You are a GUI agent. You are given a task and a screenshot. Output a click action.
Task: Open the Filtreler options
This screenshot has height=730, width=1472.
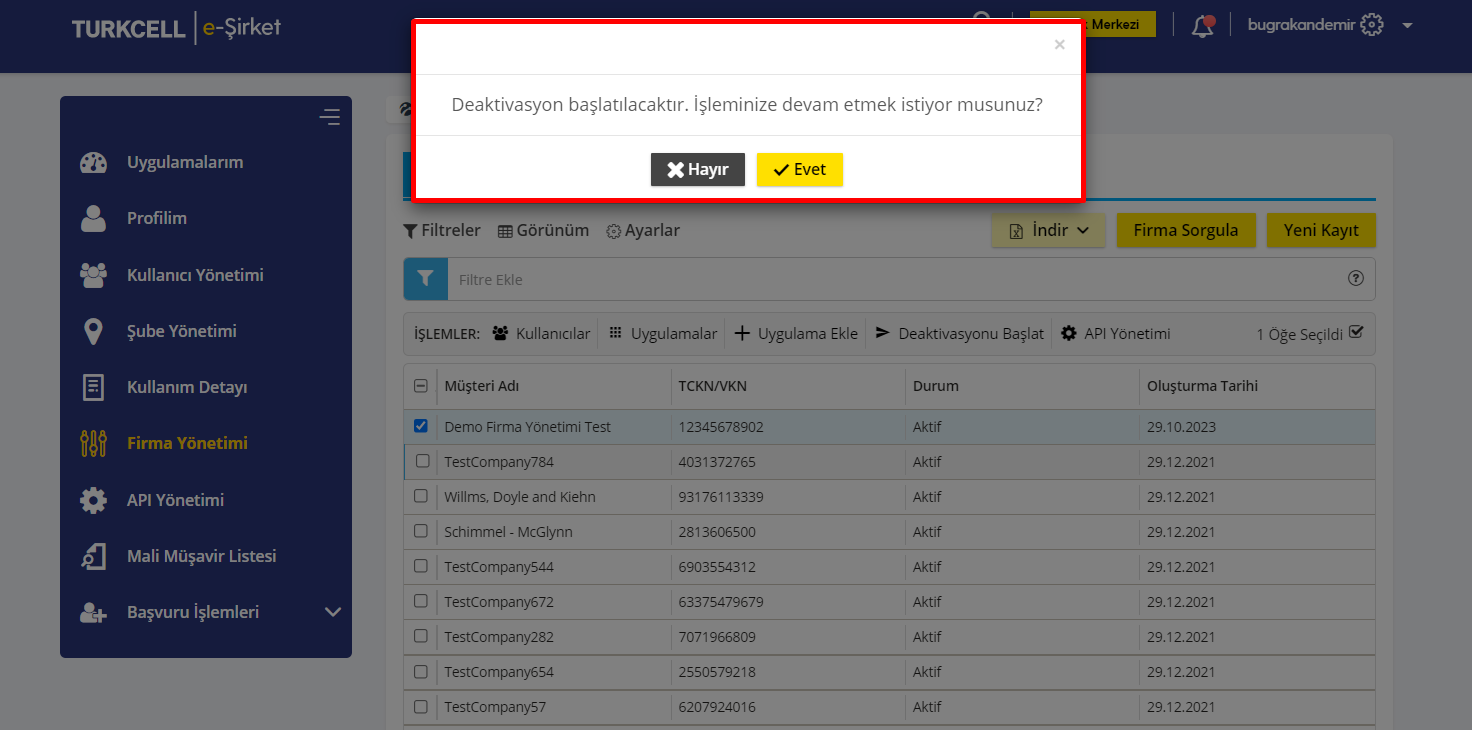(441, 230)
